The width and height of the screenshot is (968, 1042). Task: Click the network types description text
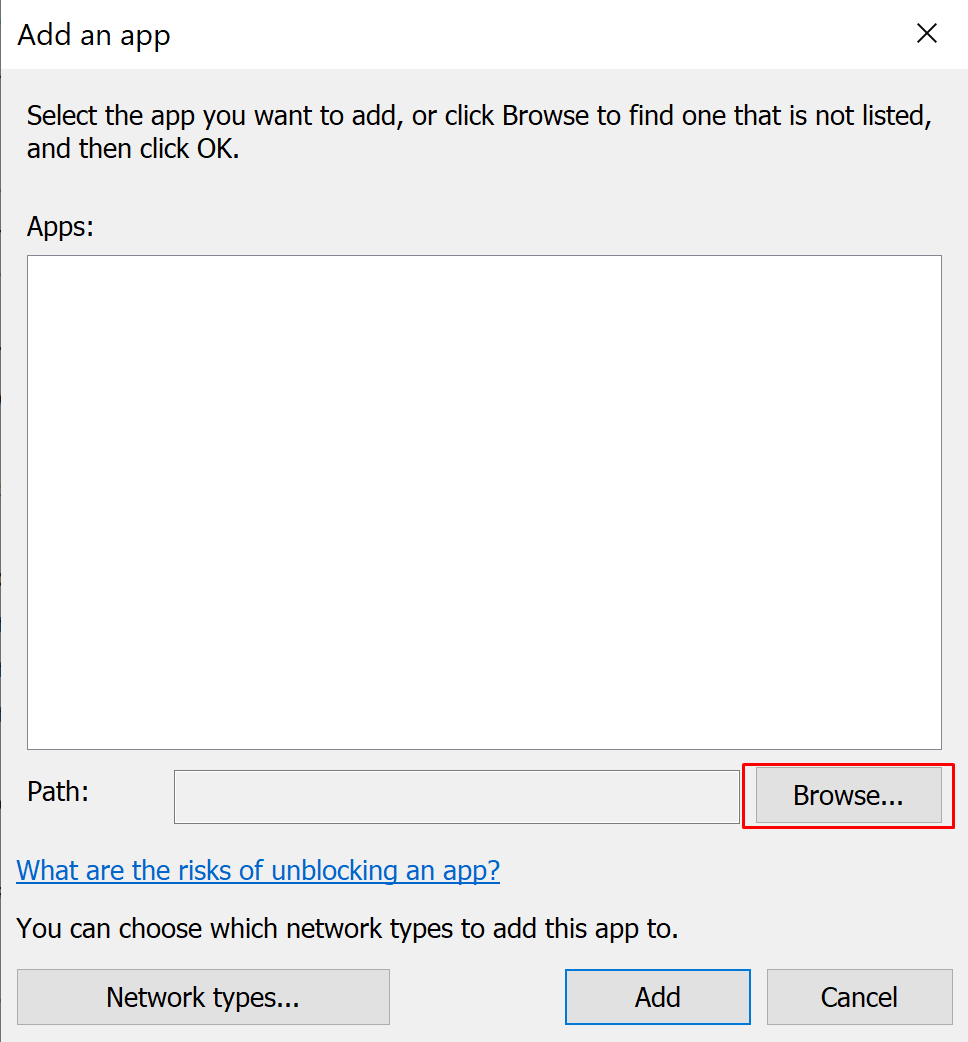(x=347, y=929)
